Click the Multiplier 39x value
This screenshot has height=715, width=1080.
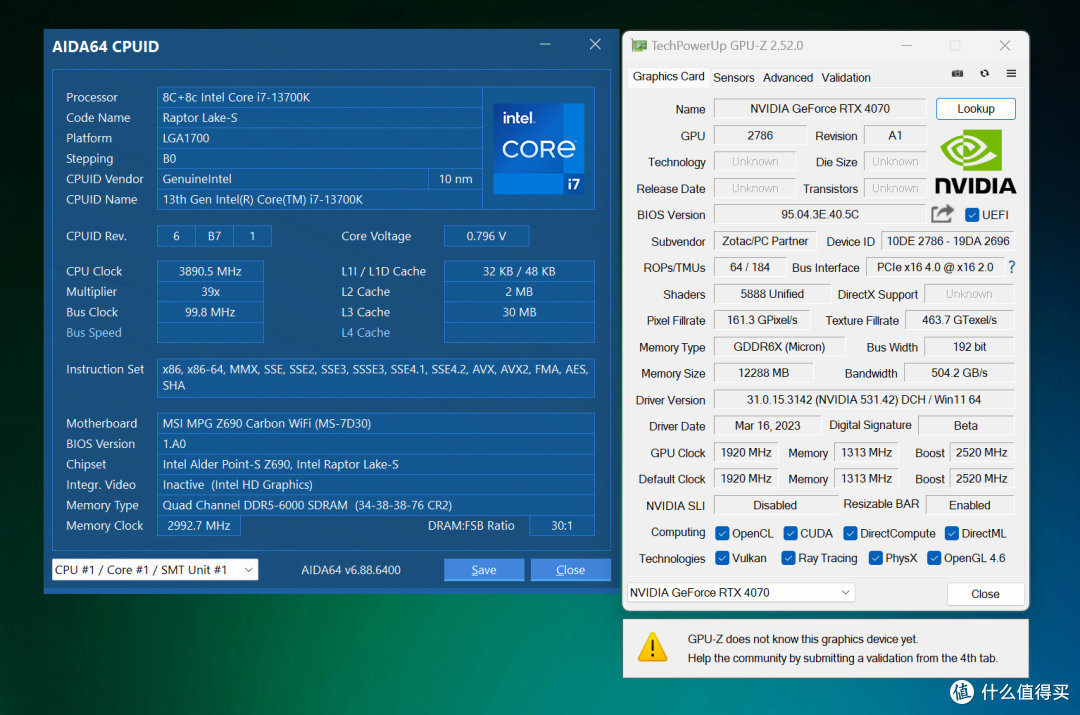(210, 292)
